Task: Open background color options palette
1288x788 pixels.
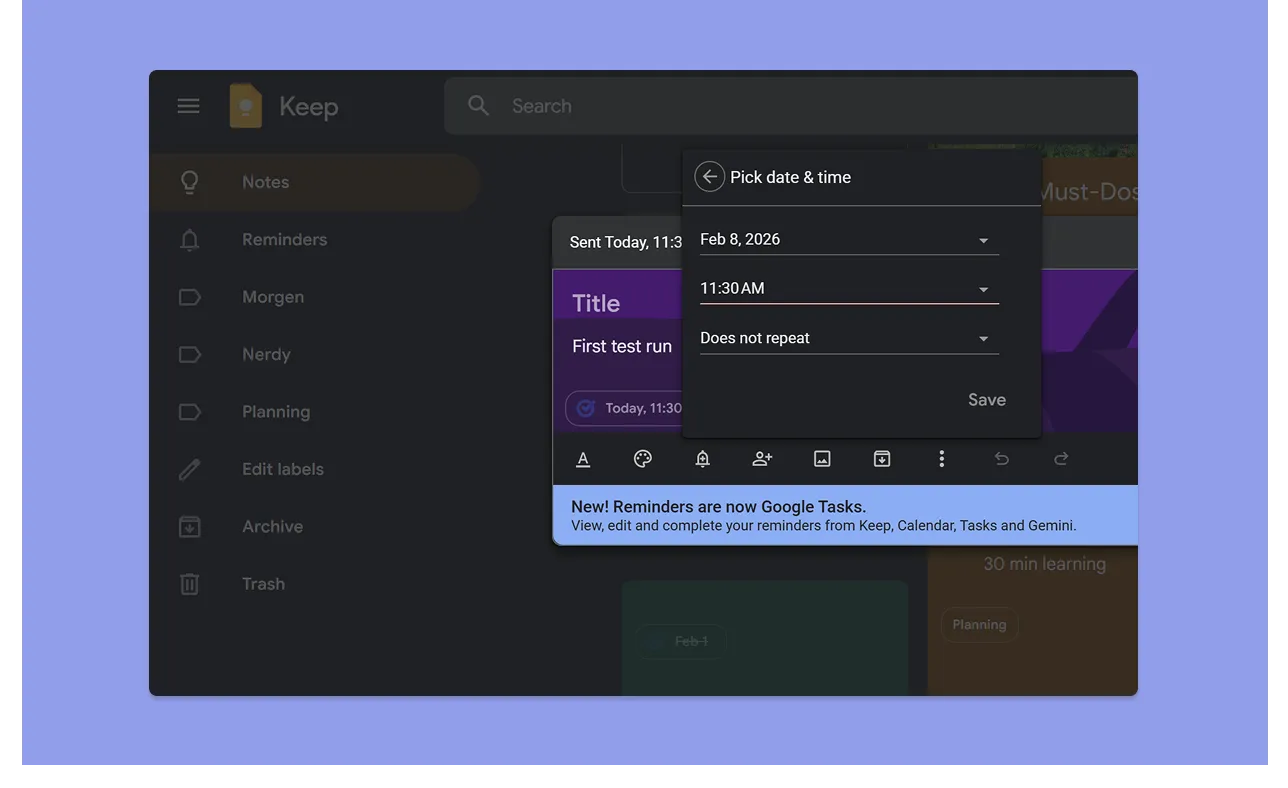Action: 643,458
